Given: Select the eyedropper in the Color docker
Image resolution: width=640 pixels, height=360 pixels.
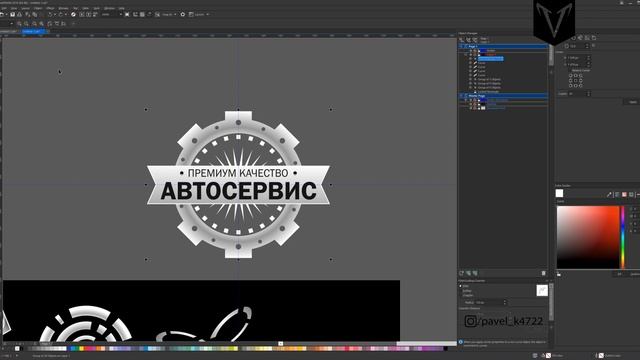Looking at the screenshot, I should 609,195.
